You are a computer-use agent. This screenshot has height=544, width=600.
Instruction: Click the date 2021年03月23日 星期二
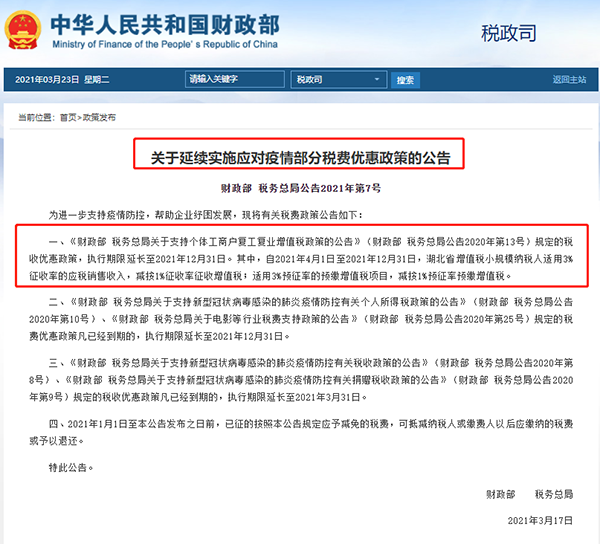(62, 80)
